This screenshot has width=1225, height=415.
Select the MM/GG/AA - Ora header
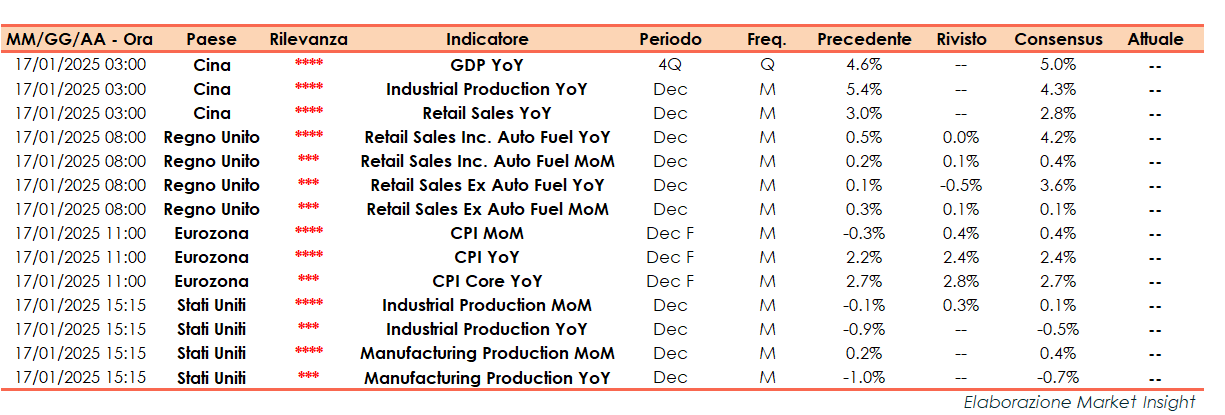(x=82, y=40)
